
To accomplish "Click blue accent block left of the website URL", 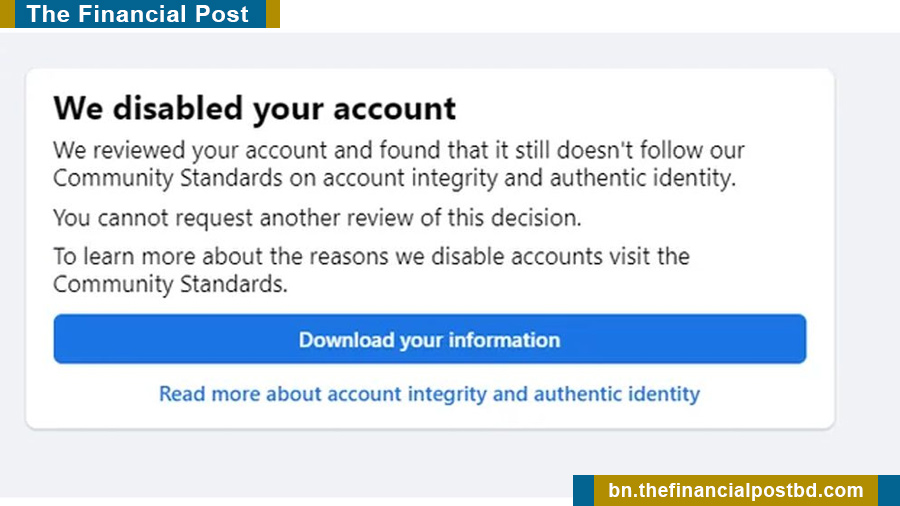I will [x=583, y=490].
